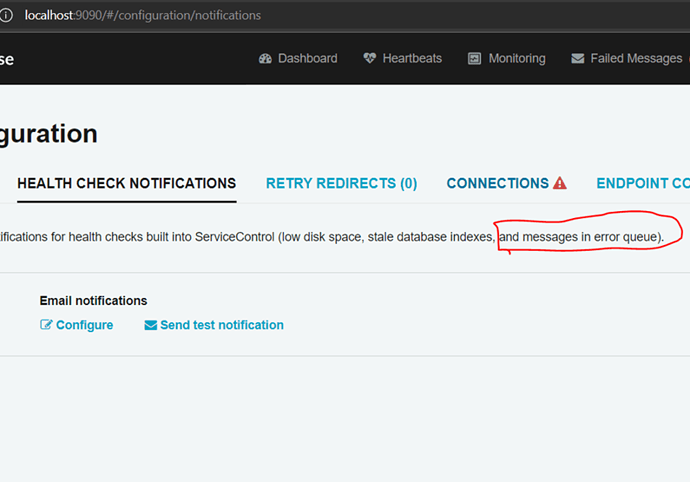Image resolution: width=690 pixels, height=482 pixels.
Task: Click Send test notification link
Action: click(214, 325)
